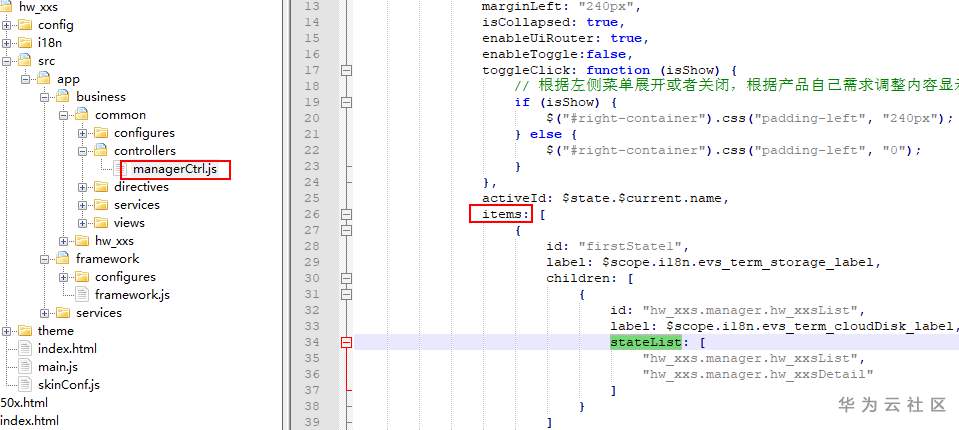Fold the toggleClick function at line 17
This screenshot has width=959, height=430.
tap(347, 70)
